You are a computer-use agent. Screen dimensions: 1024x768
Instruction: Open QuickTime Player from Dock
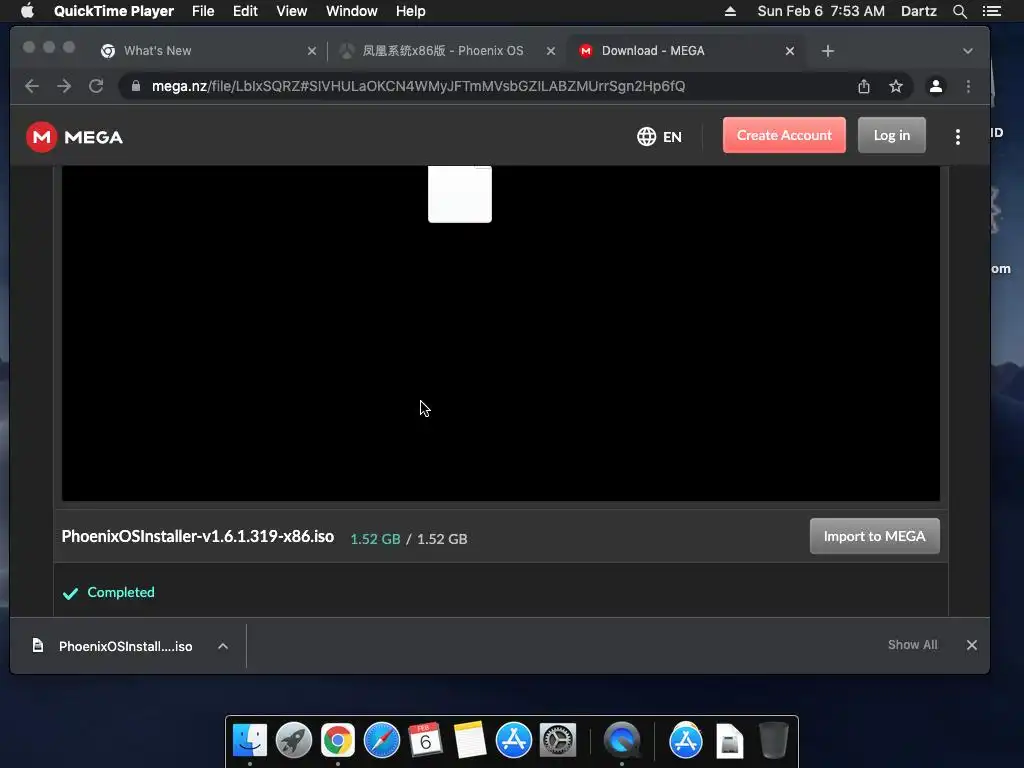pyautogui.click(x=622, y=741)
